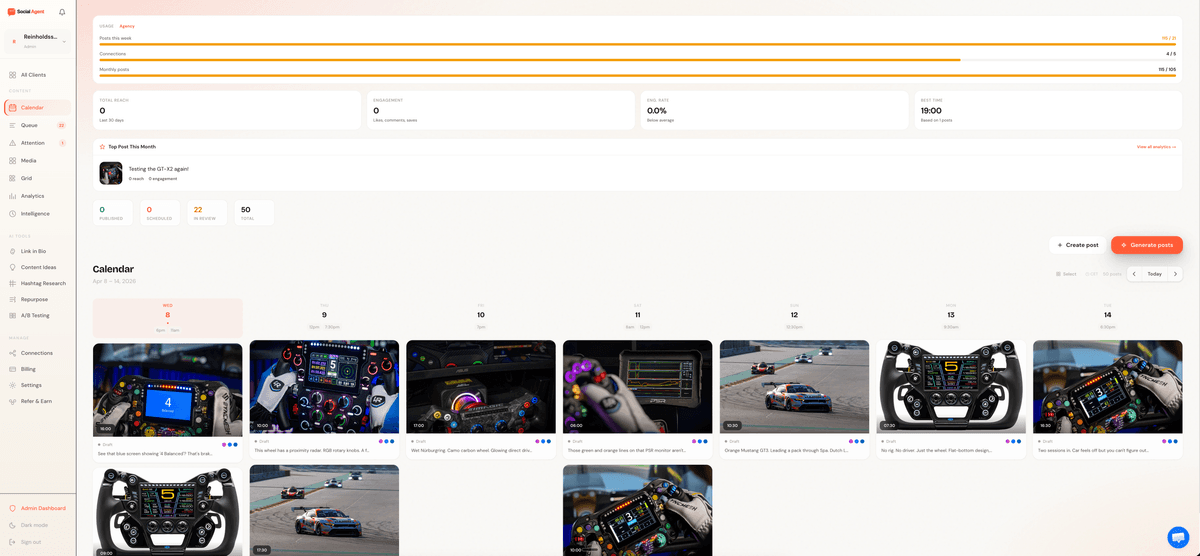
Task: Open the Queue page
Action: (x=38, y=125)
